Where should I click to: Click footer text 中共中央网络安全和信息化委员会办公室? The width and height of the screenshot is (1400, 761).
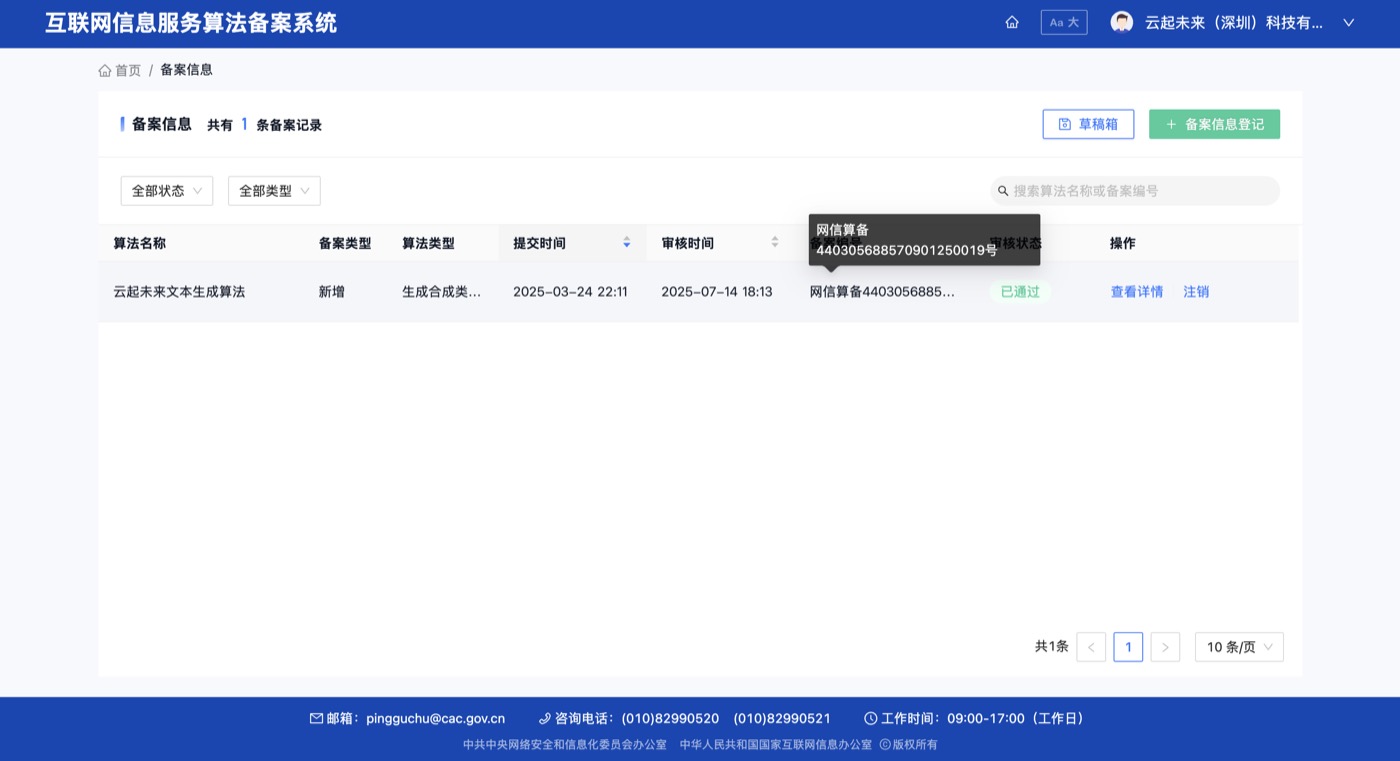pos(565,745)
